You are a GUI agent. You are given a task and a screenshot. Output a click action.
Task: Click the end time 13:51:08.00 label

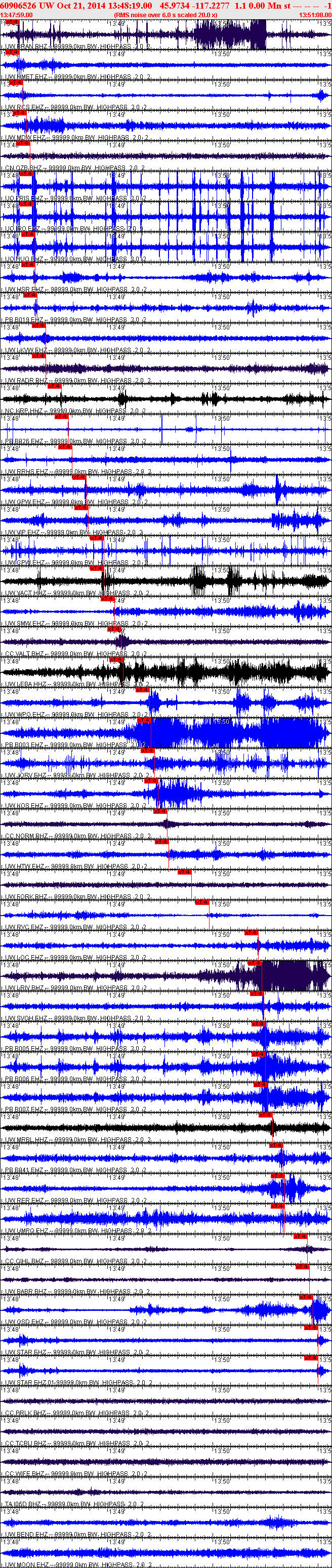click(x=315, y=15)
